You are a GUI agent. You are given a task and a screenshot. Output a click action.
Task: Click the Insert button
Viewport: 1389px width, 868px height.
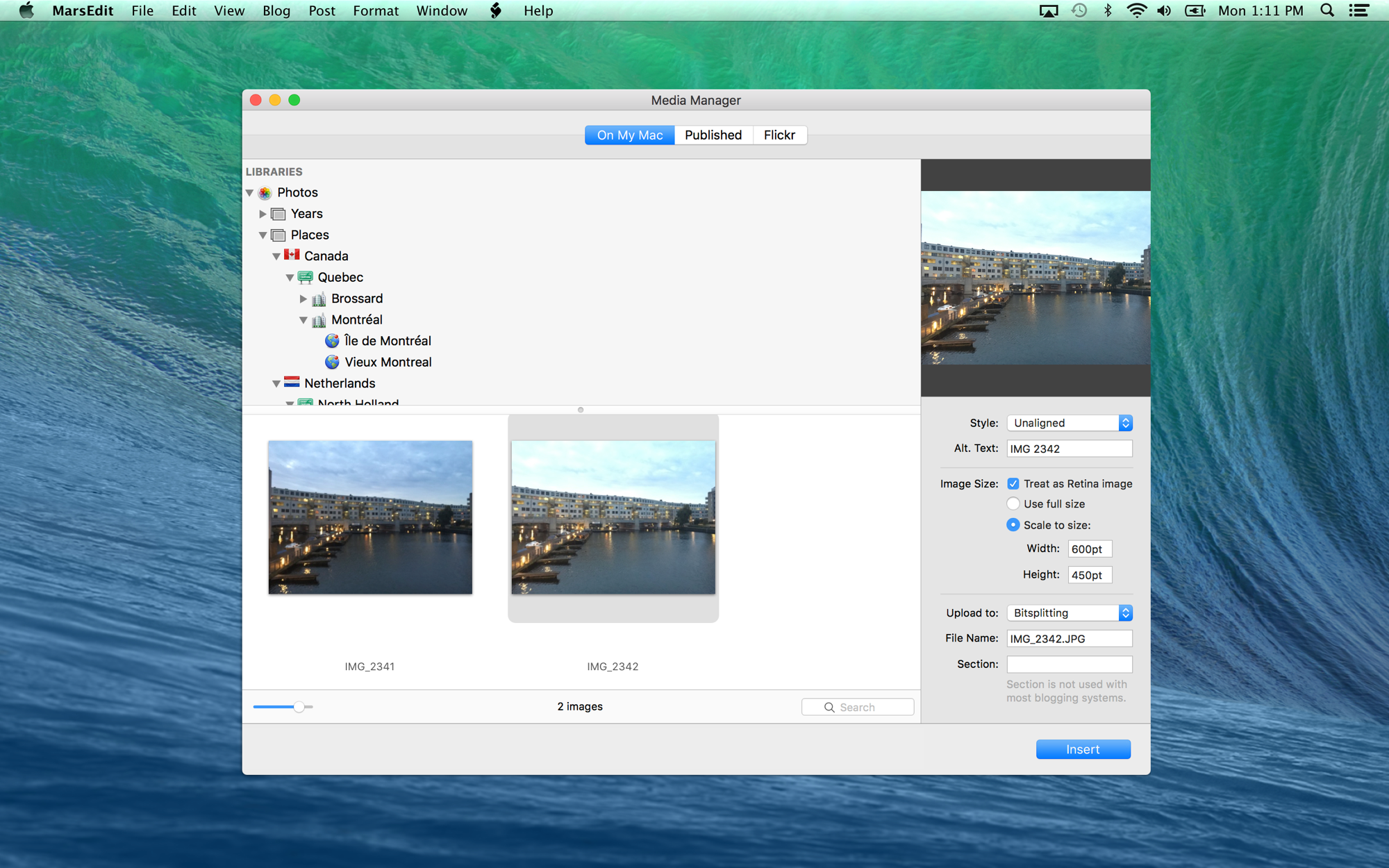pyautogui.click(x=1082, y=749)
